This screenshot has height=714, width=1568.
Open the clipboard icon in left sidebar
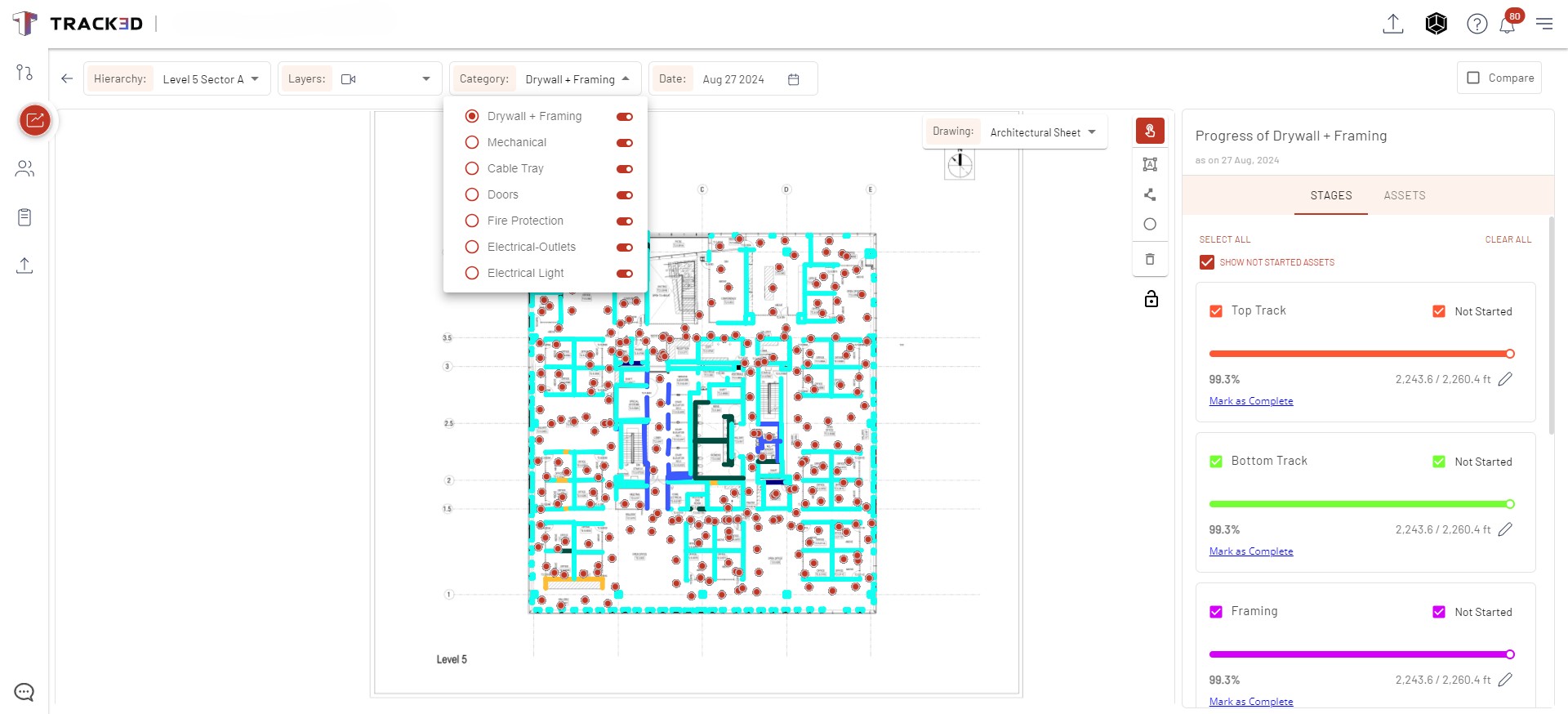point(24,217)
